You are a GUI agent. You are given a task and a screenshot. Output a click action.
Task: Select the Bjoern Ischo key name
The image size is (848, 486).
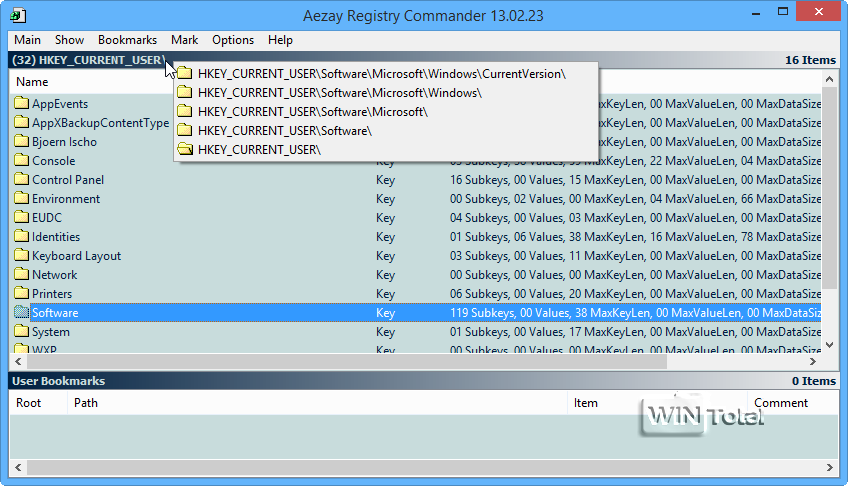click(x=64, y=142)
